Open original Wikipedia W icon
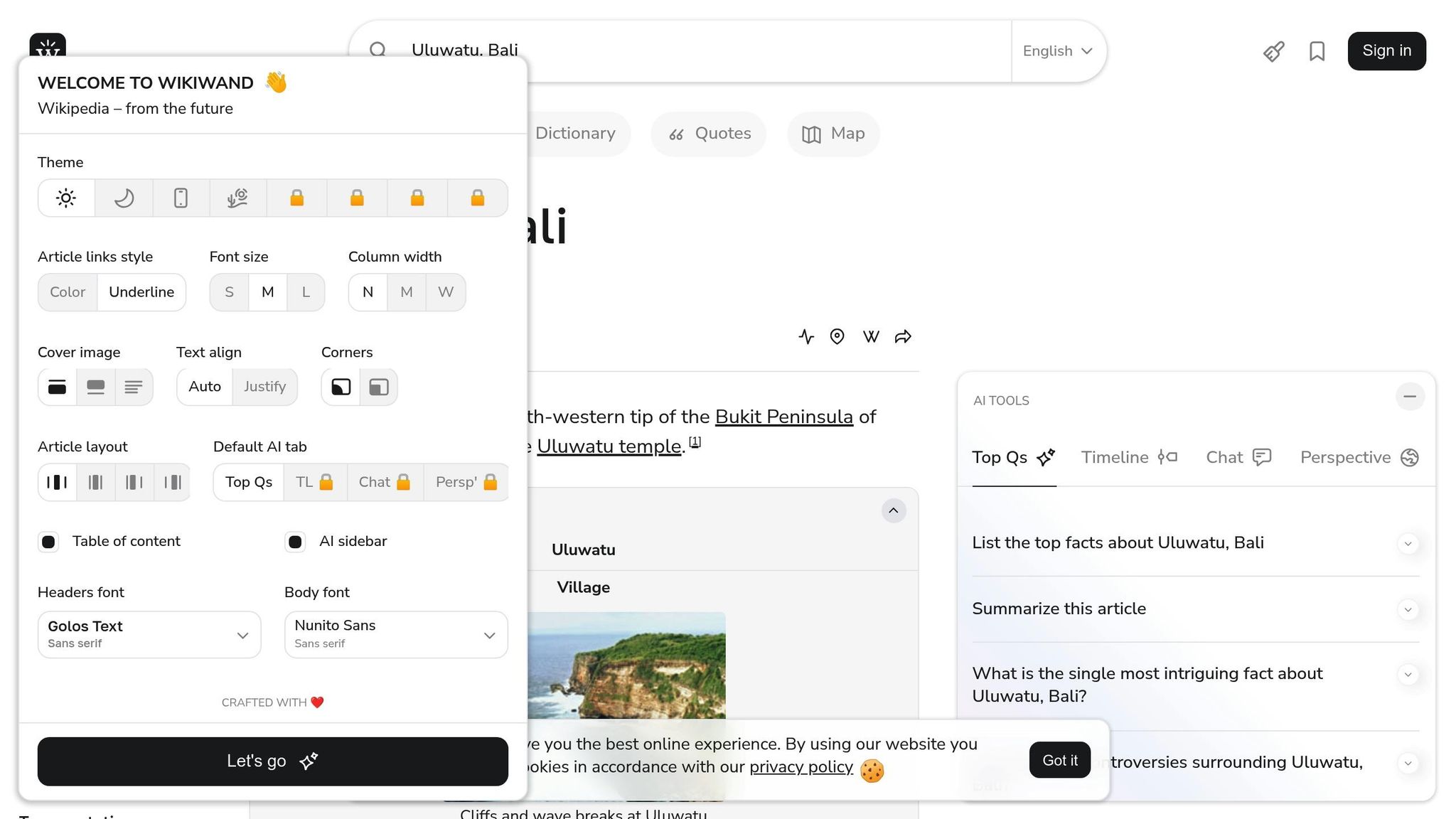 (x=870, y=337)
